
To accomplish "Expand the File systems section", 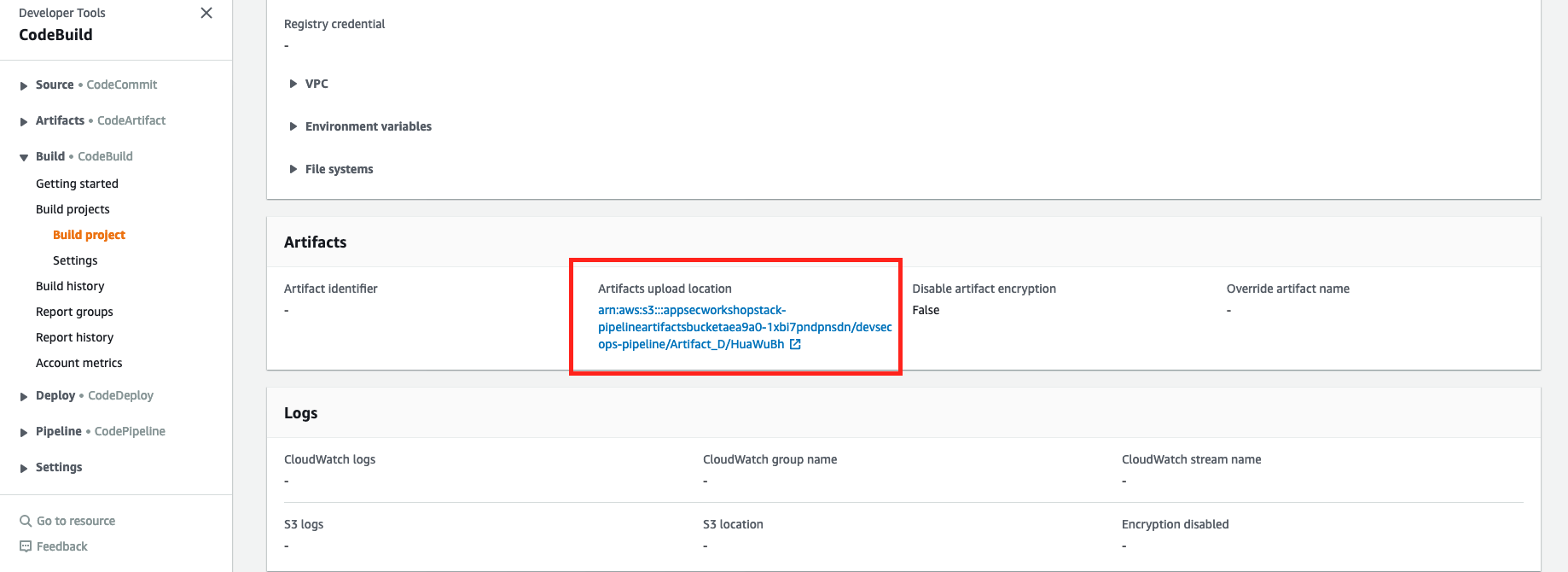I will click(293, 169).
